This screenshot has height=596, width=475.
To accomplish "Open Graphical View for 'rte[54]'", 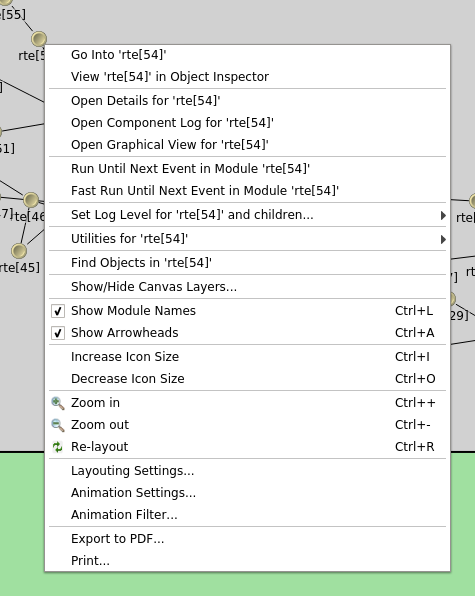I will pyautogui.click(x=247, y=145).
